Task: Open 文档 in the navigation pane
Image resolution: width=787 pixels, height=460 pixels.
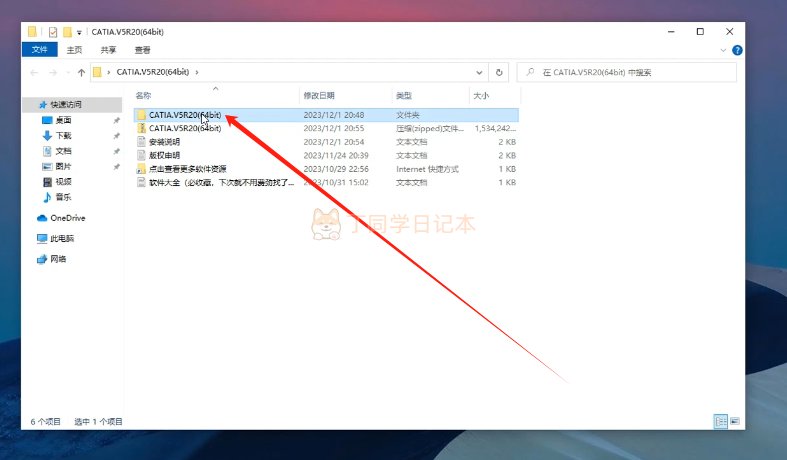Action: tap(63, 151)
